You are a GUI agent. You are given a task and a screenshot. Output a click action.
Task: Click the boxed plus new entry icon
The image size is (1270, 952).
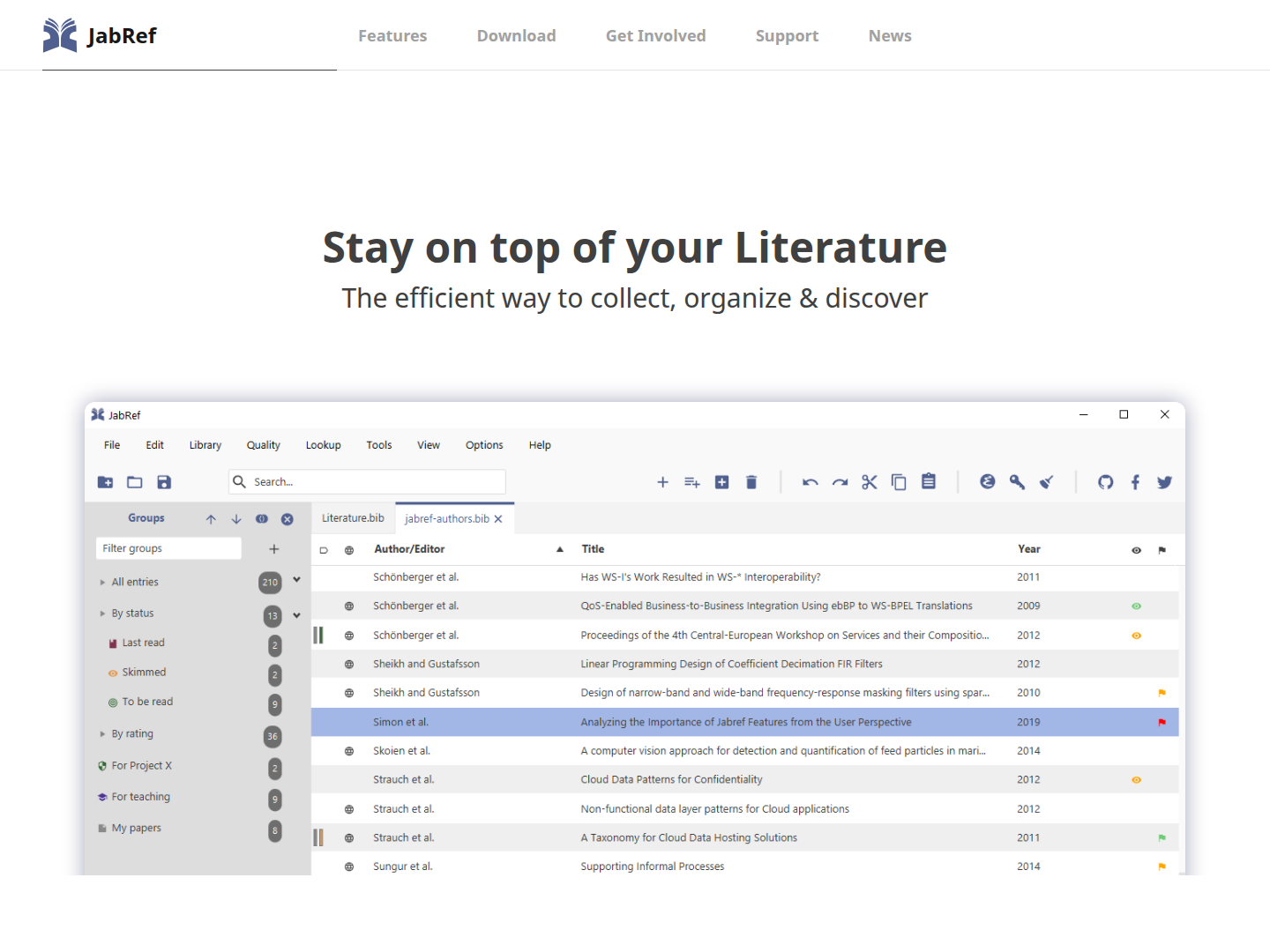tap(722, 482)
